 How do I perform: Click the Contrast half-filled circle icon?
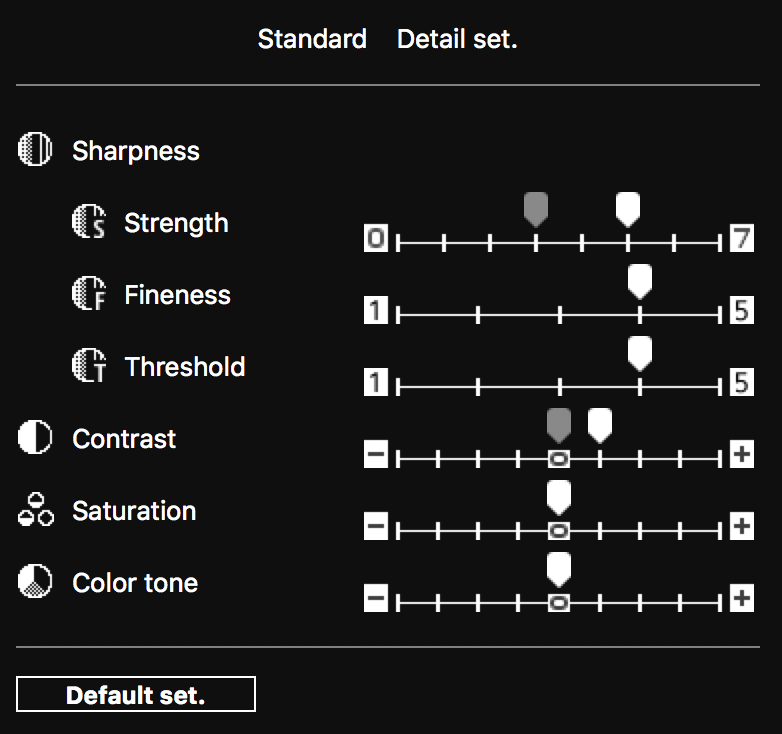tap(35, 437)
